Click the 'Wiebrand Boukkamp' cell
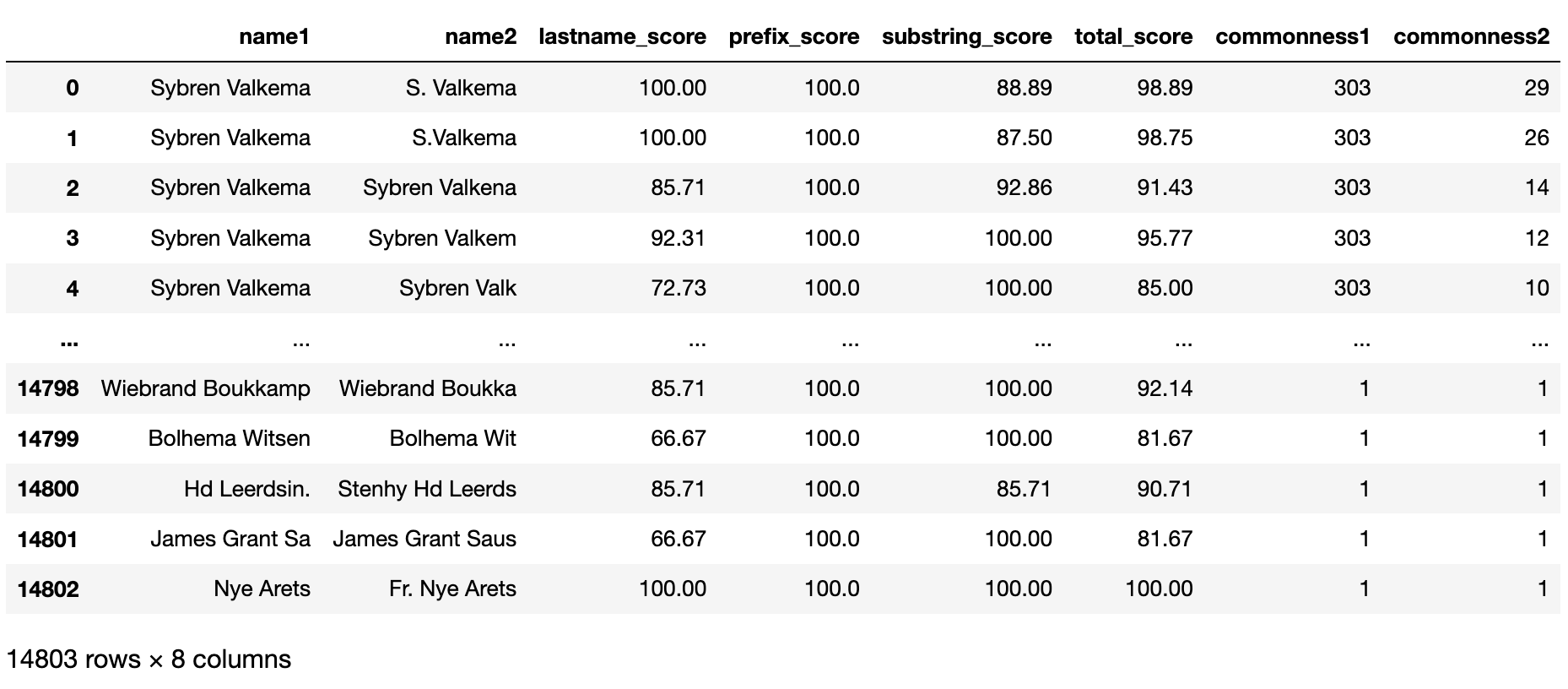The image size is (1568, 689). [x=205, y=388]
